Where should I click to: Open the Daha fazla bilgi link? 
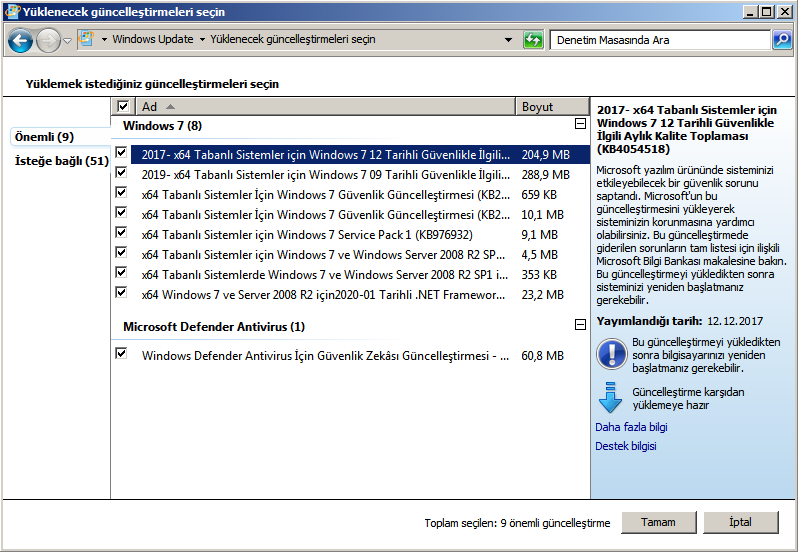(x=631, y=427)
